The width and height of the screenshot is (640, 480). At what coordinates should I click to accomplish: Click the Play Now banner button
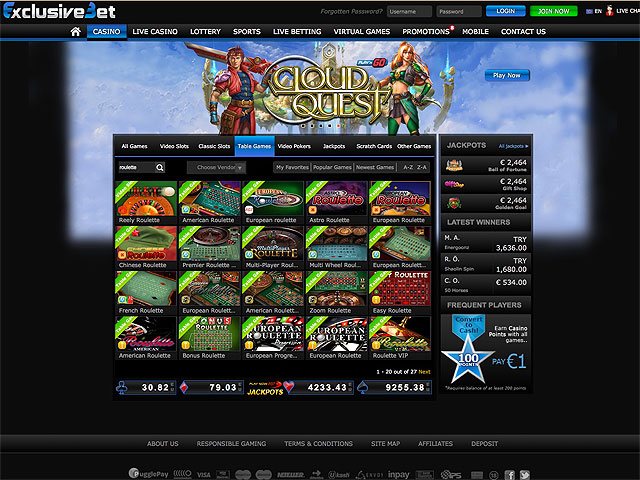click(x=507, y=75)
